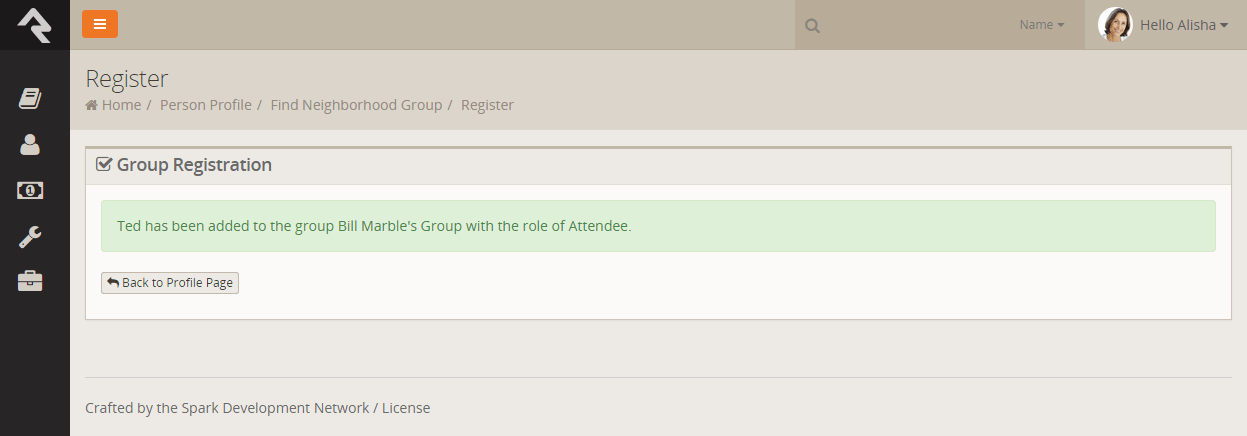Open the wrench tools icon in sidebar

point(30,236)
